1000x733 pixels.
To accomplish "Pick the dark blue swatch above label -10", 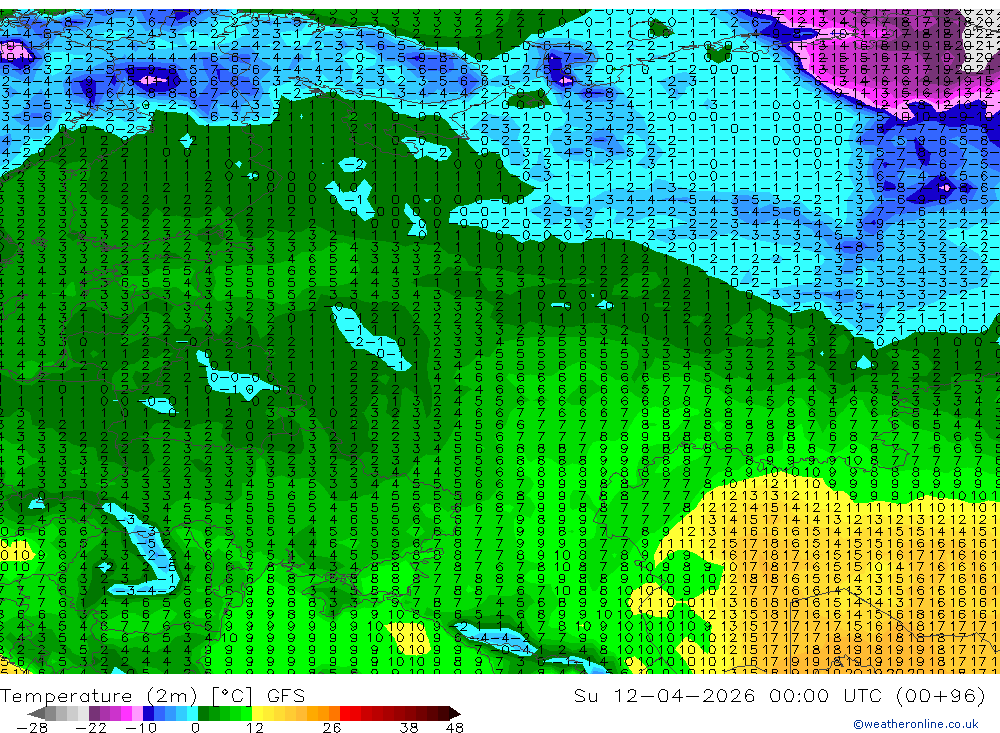I will [x=148, y=714].
